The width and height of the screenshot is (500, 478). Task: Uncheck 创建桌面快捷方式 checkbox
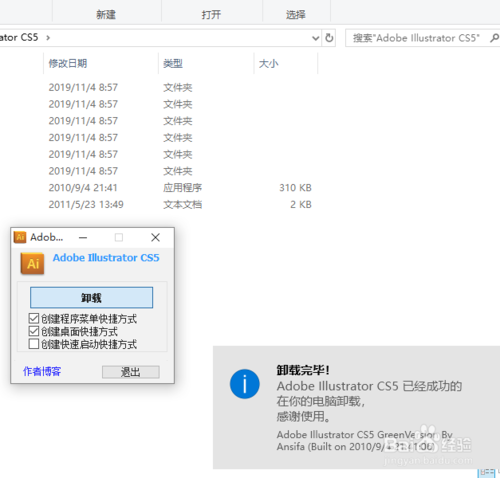click(34, 331)
